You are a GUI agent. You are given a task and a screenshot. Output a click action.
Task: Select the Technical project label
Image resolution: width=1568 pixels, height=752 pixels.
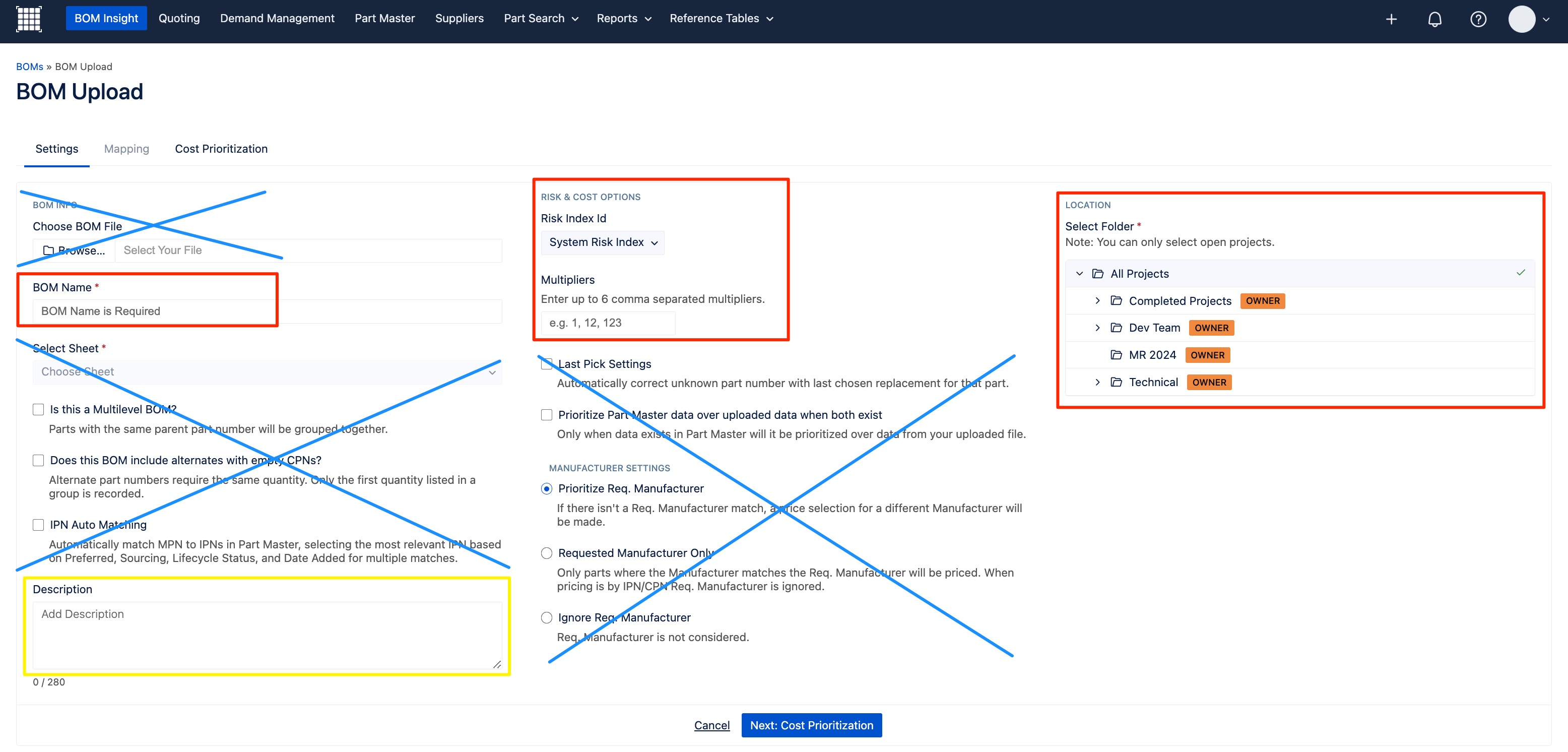pos(1153,382)
